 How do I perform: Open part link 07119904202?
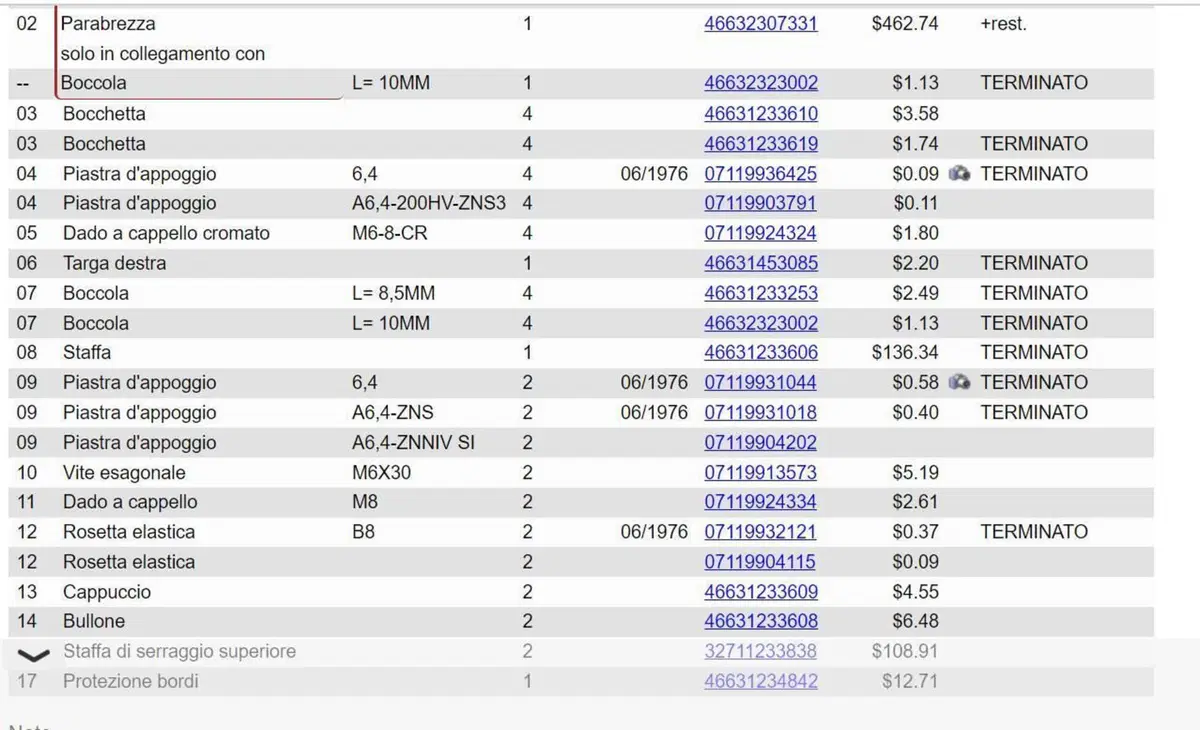click(x=761, y=442)
